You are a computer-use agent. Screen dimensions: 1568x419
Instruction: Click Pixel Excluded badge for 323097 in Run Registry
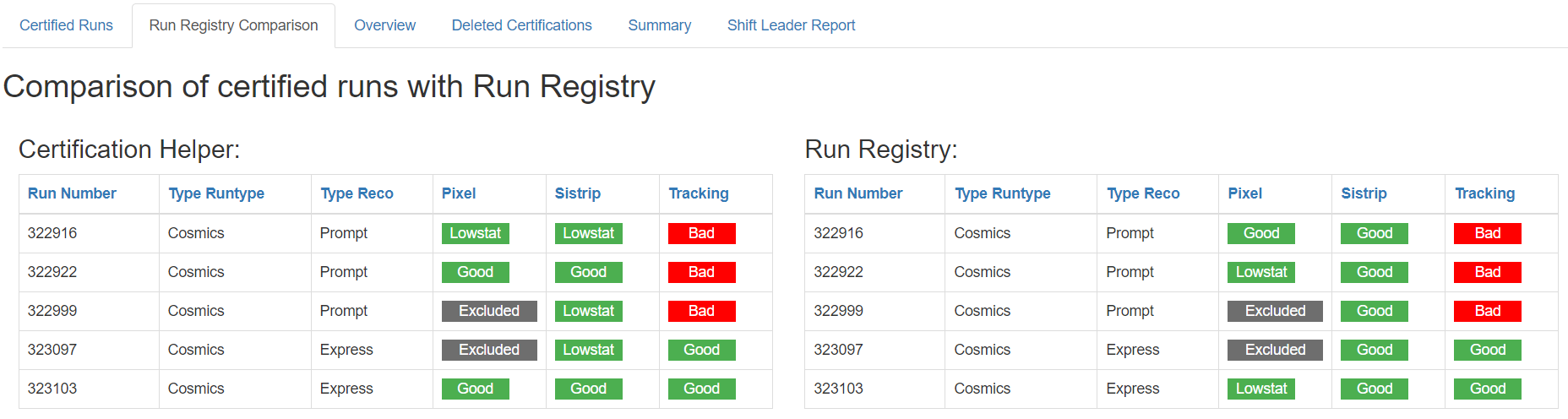pyautogui.click(x=1276, y=350)
